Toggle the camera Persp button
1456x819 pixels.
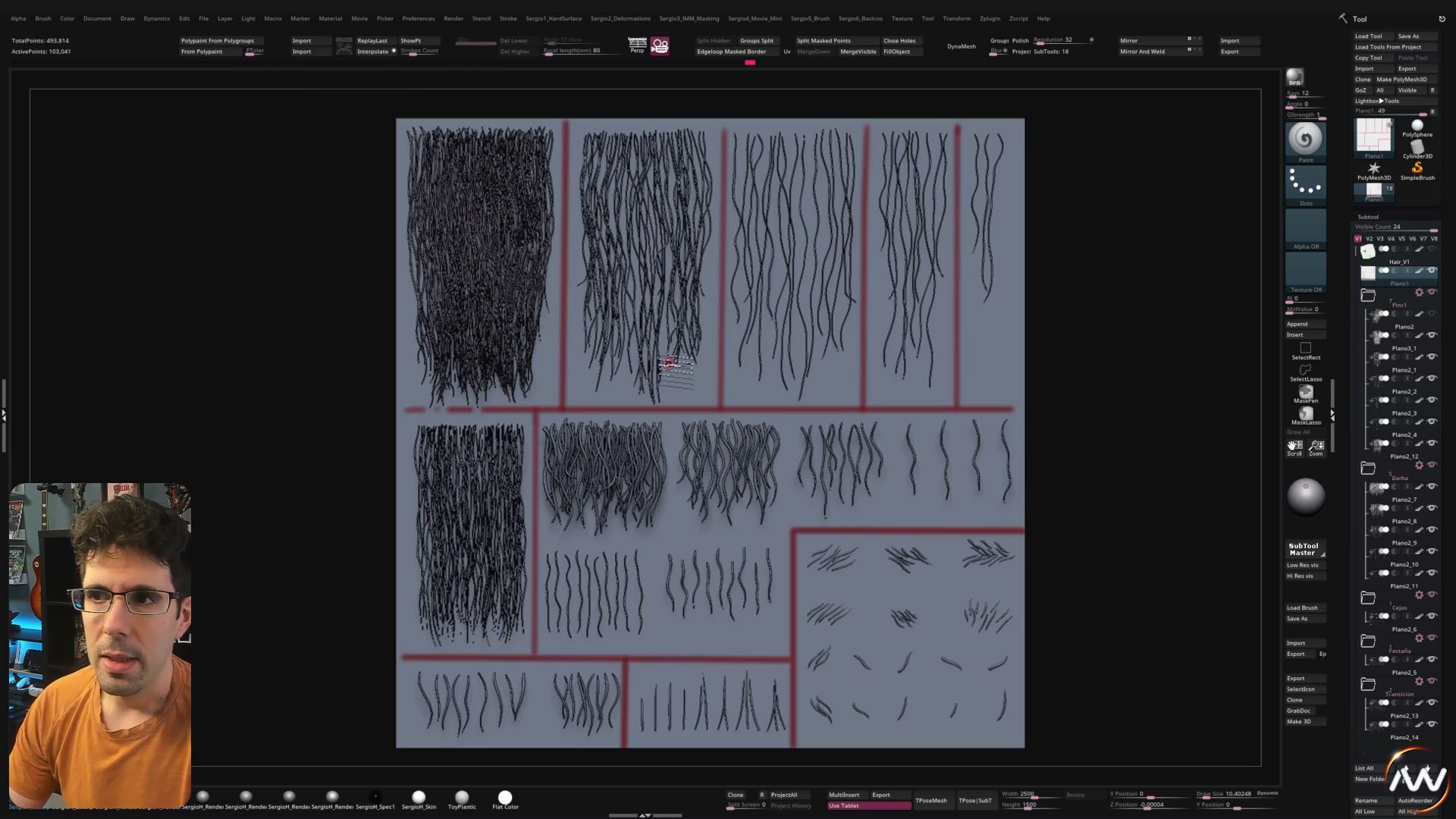[x=637, y=45]
